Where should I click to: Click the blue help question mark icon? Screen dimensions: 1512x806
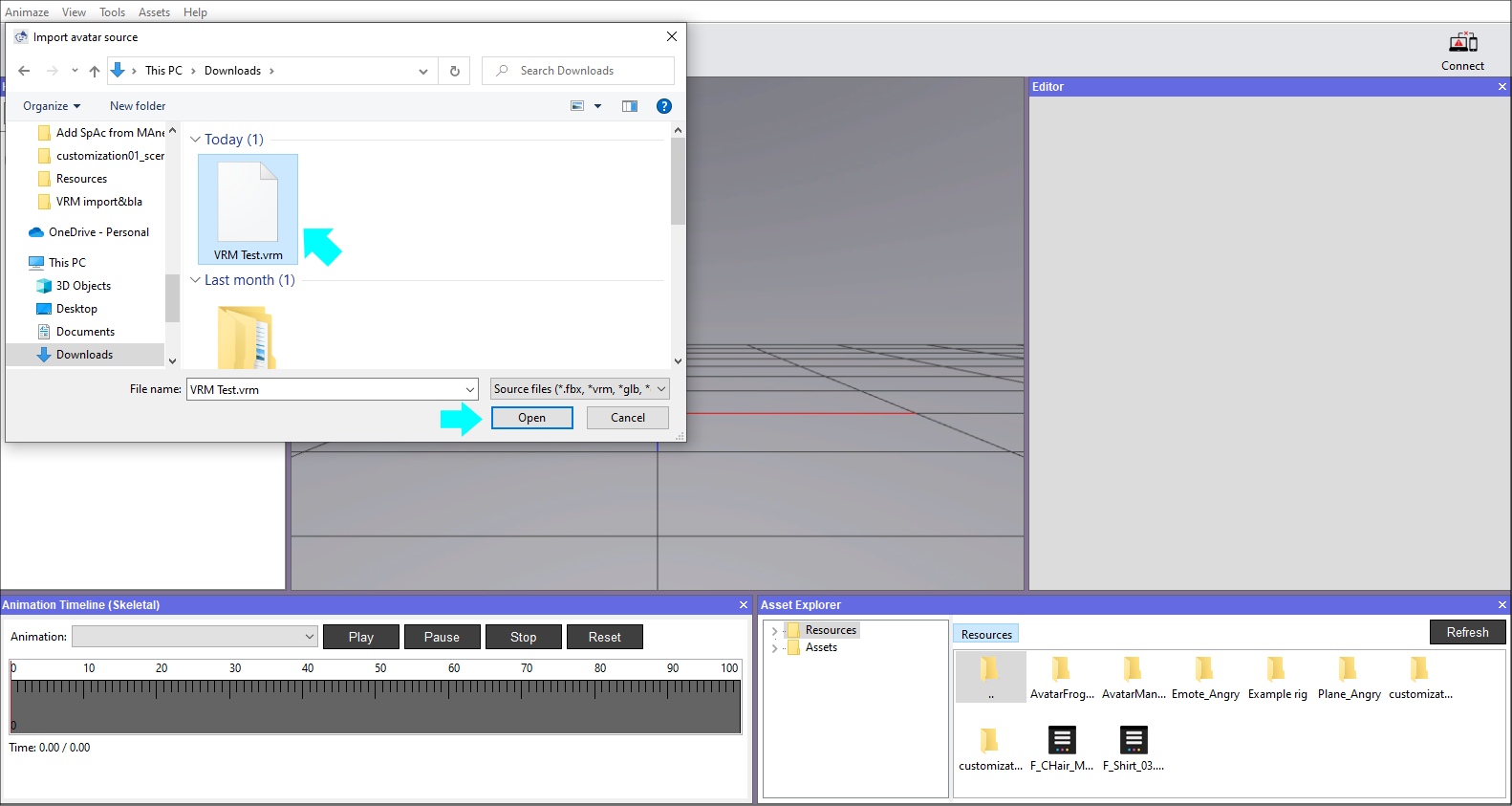pos(664,106)
